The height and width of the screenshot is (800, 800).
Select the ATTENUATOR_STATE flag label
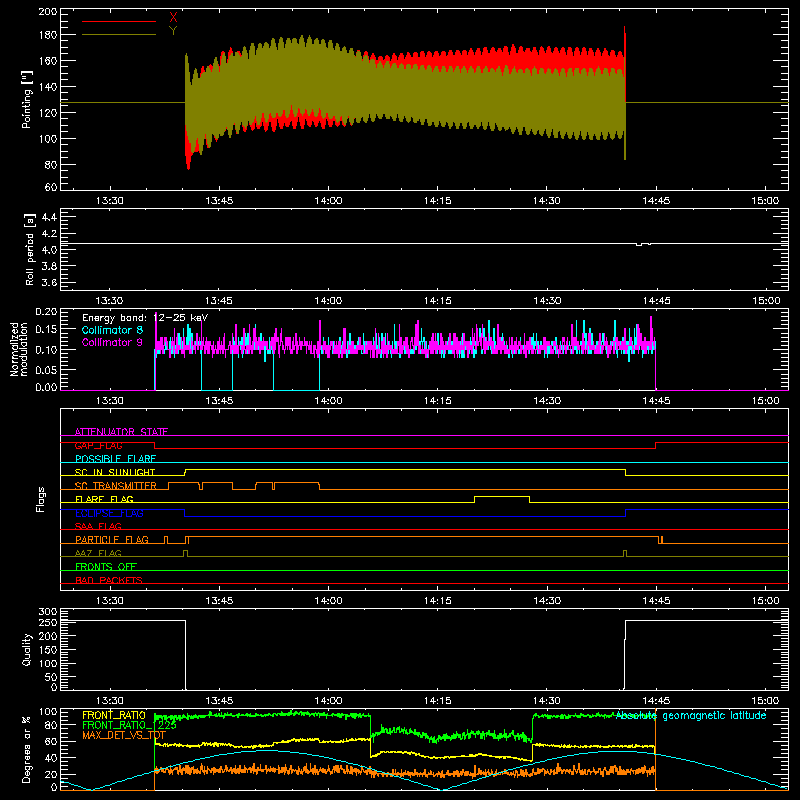(x=121, y=432)
